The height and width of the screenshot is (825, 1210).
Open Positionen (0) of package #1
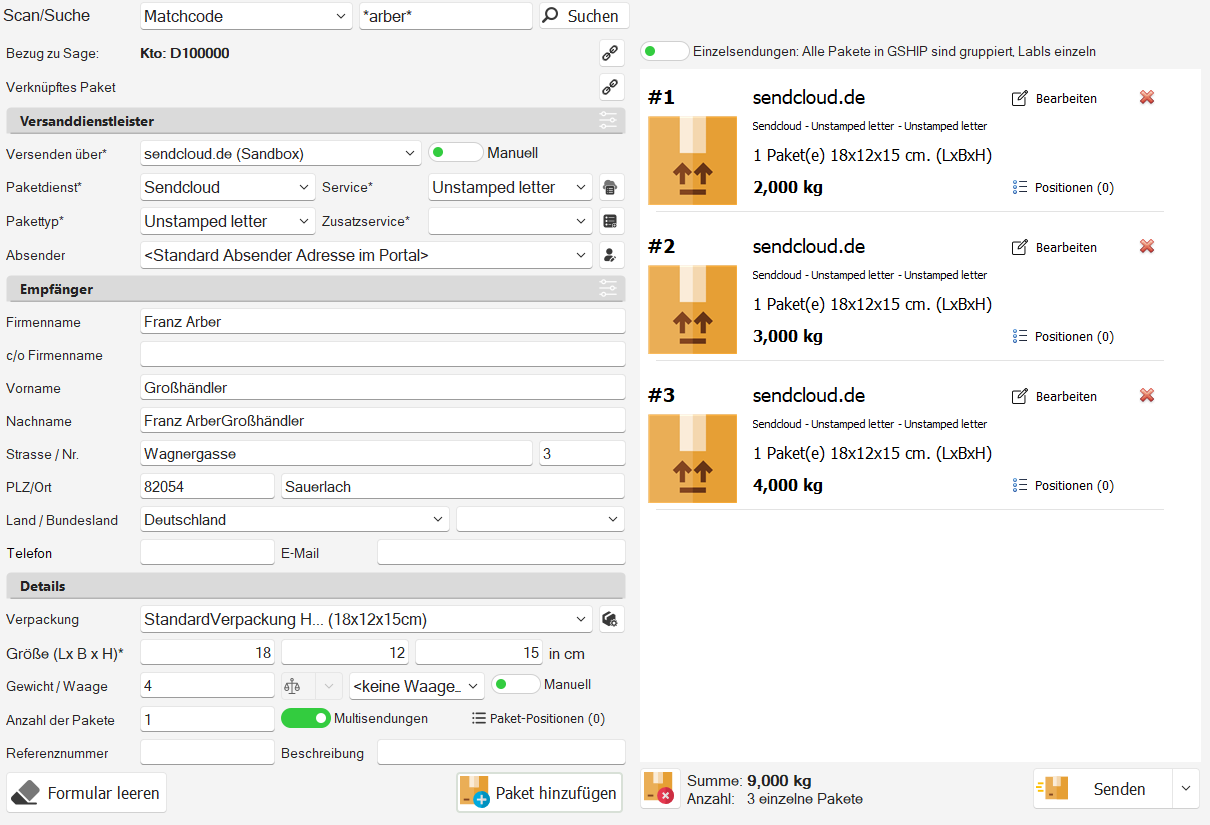pyautogui.click(x=1063, y=187)
